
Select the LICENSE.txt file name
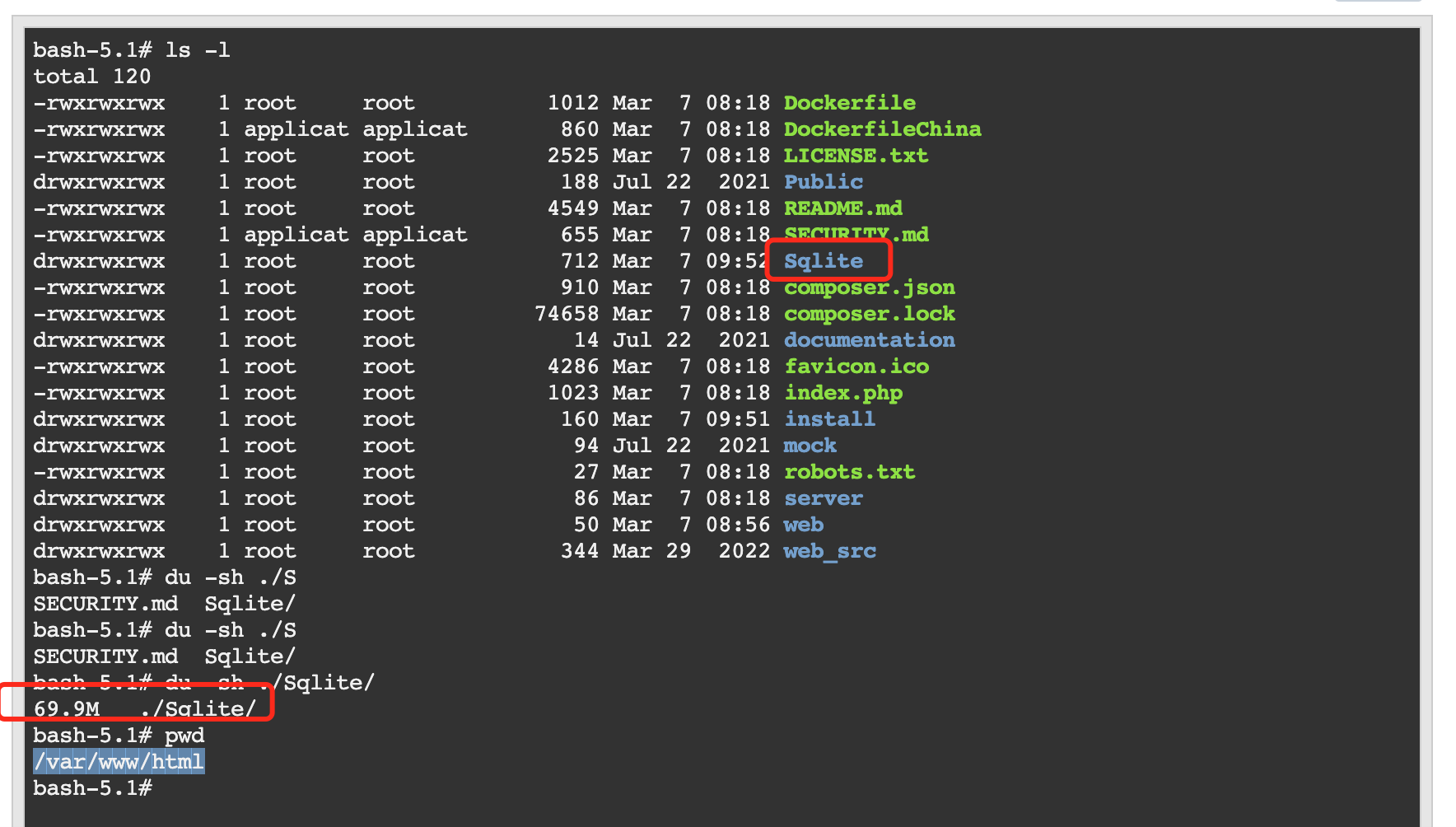click(856, 155)
